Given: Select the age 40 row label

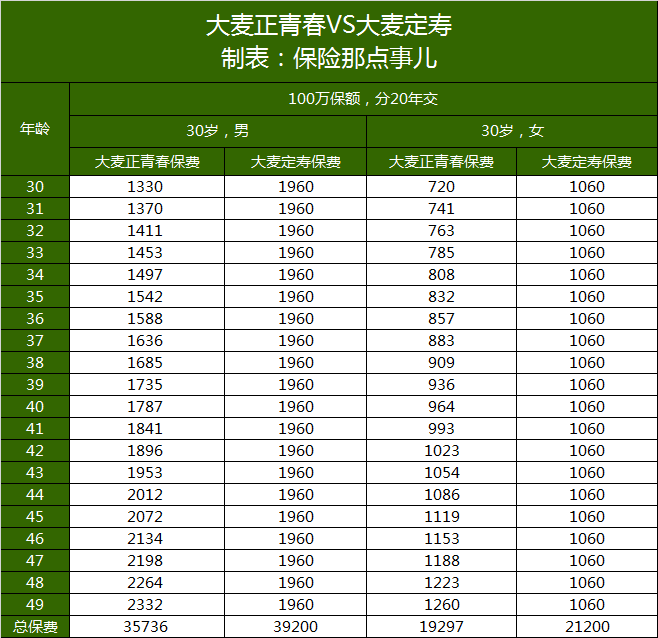Looking at the screenshot, I should [x=35, y=406].
